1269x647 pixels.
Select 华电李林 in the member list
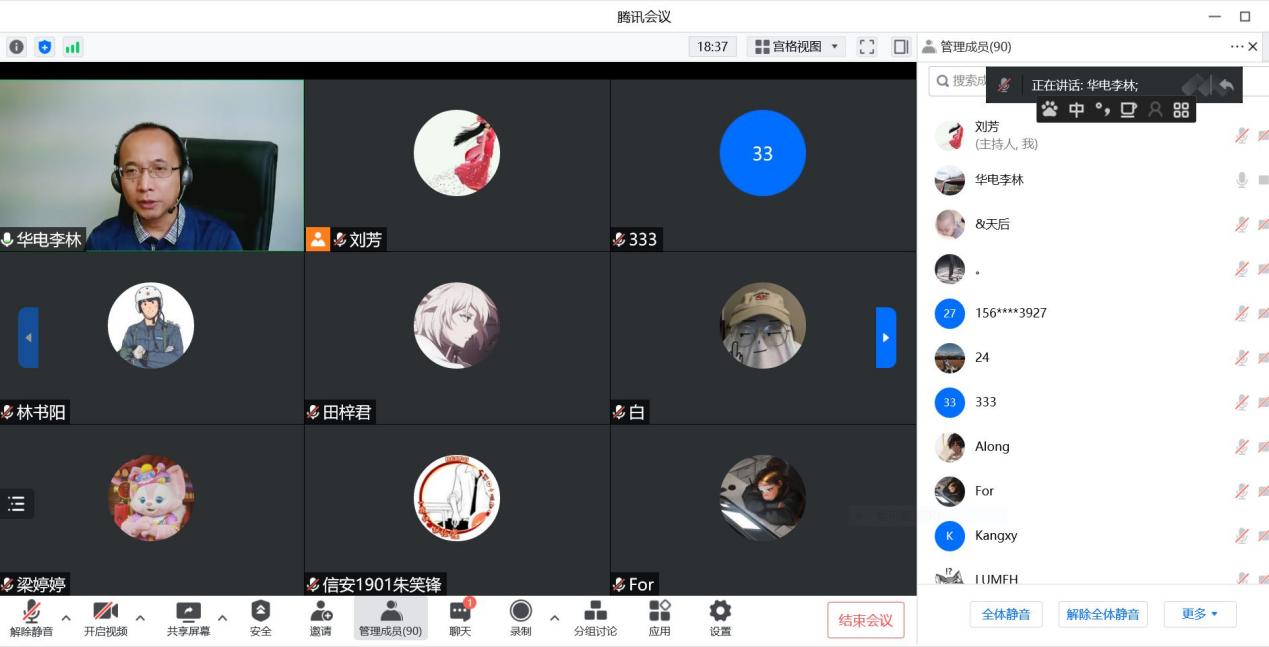coord(1000,180)
